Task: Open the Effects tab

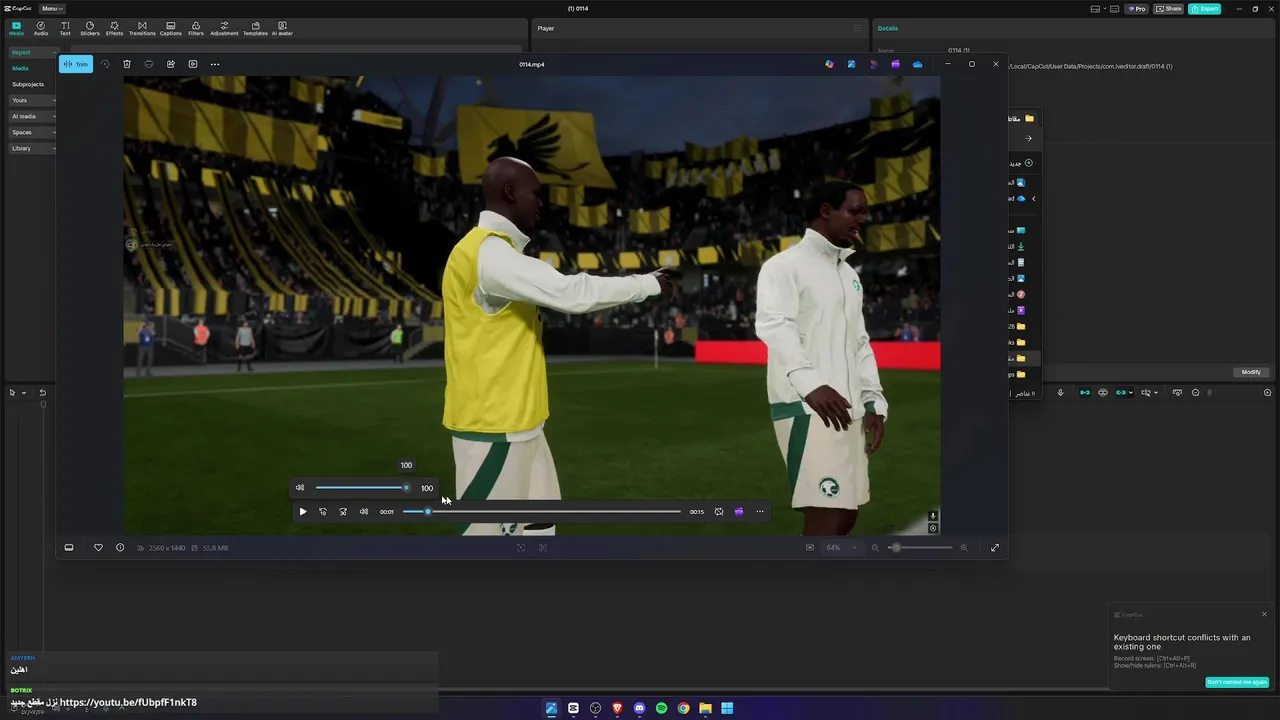Action: [x=114, y=28]
